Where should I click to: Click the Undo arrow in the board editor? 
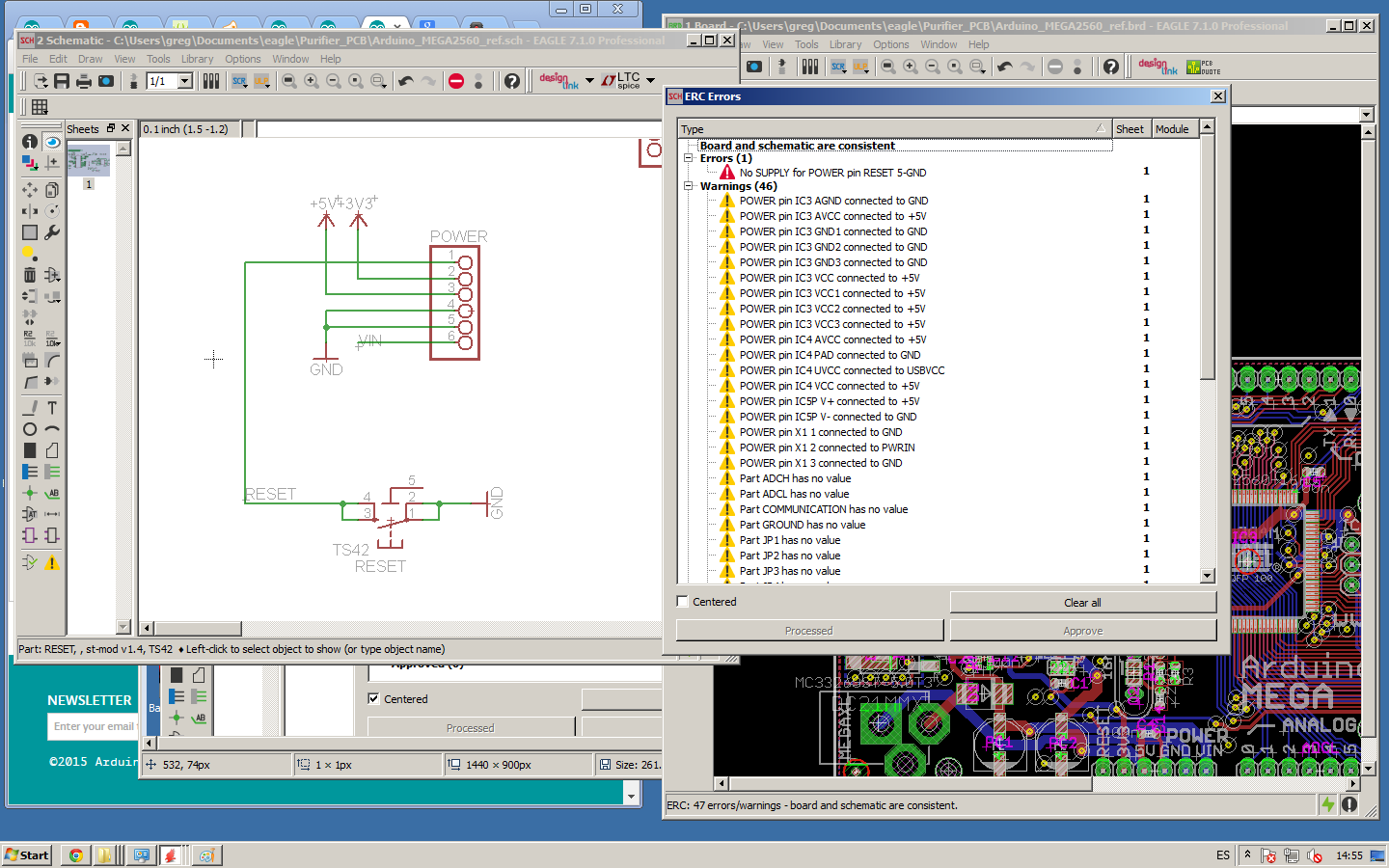pyautogui.click(x=1003, y=67)
